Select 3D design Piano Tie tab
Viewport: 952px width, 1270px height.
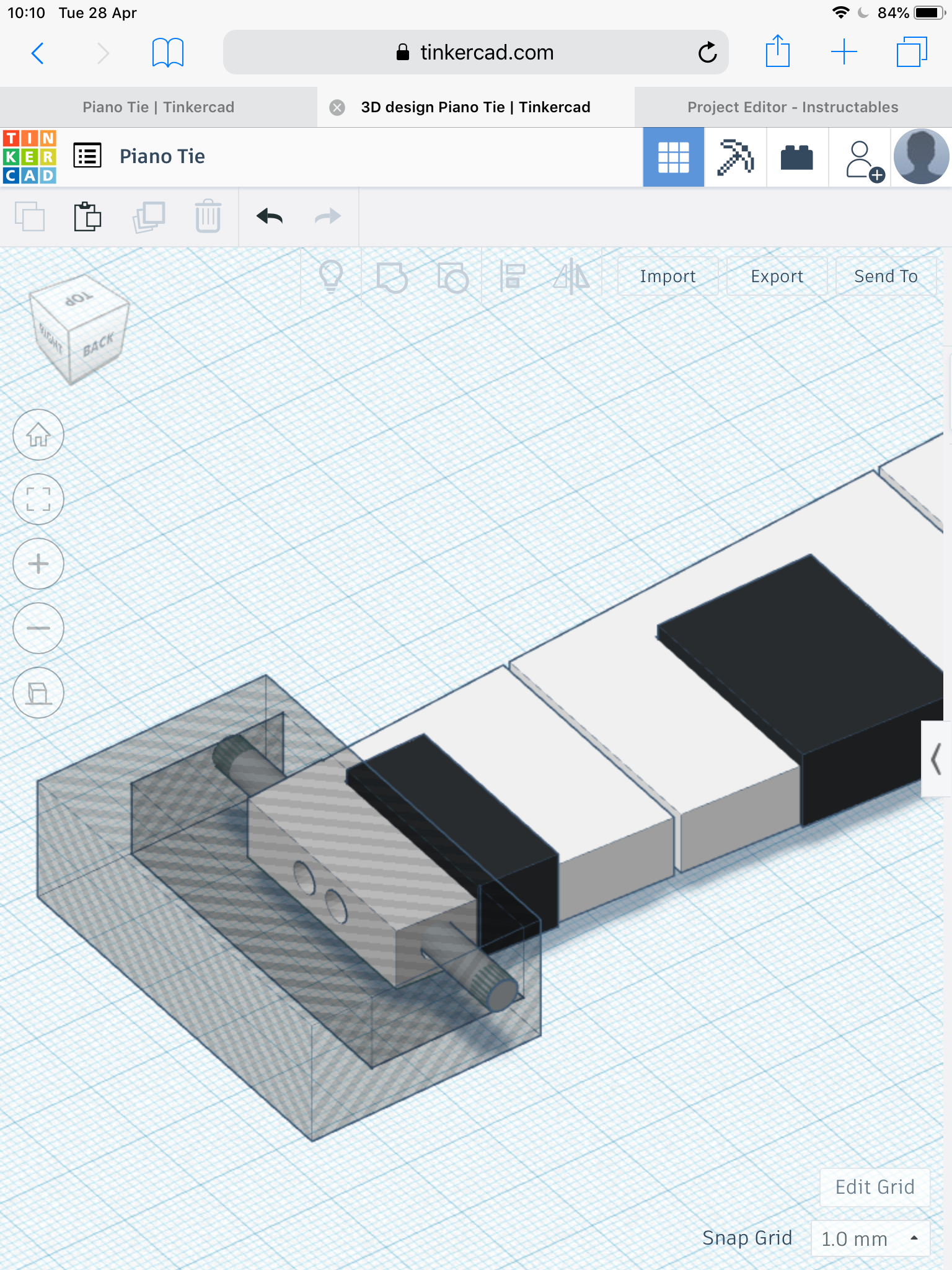(475, 107)
